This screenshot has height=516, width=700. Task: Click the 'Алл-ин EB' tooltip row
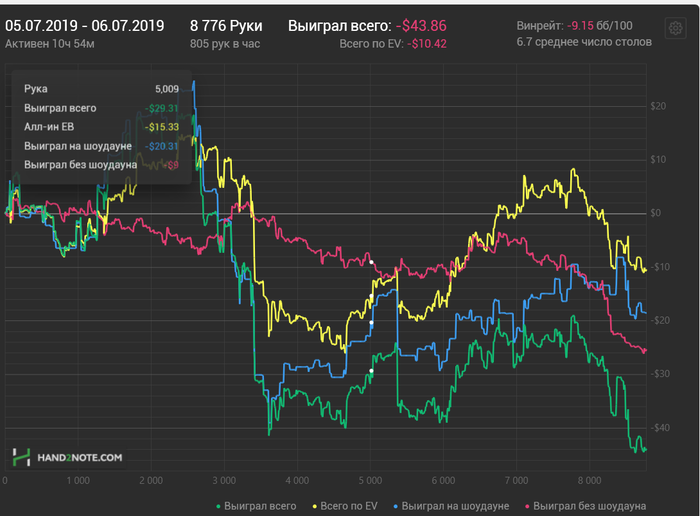click(100, 127)
